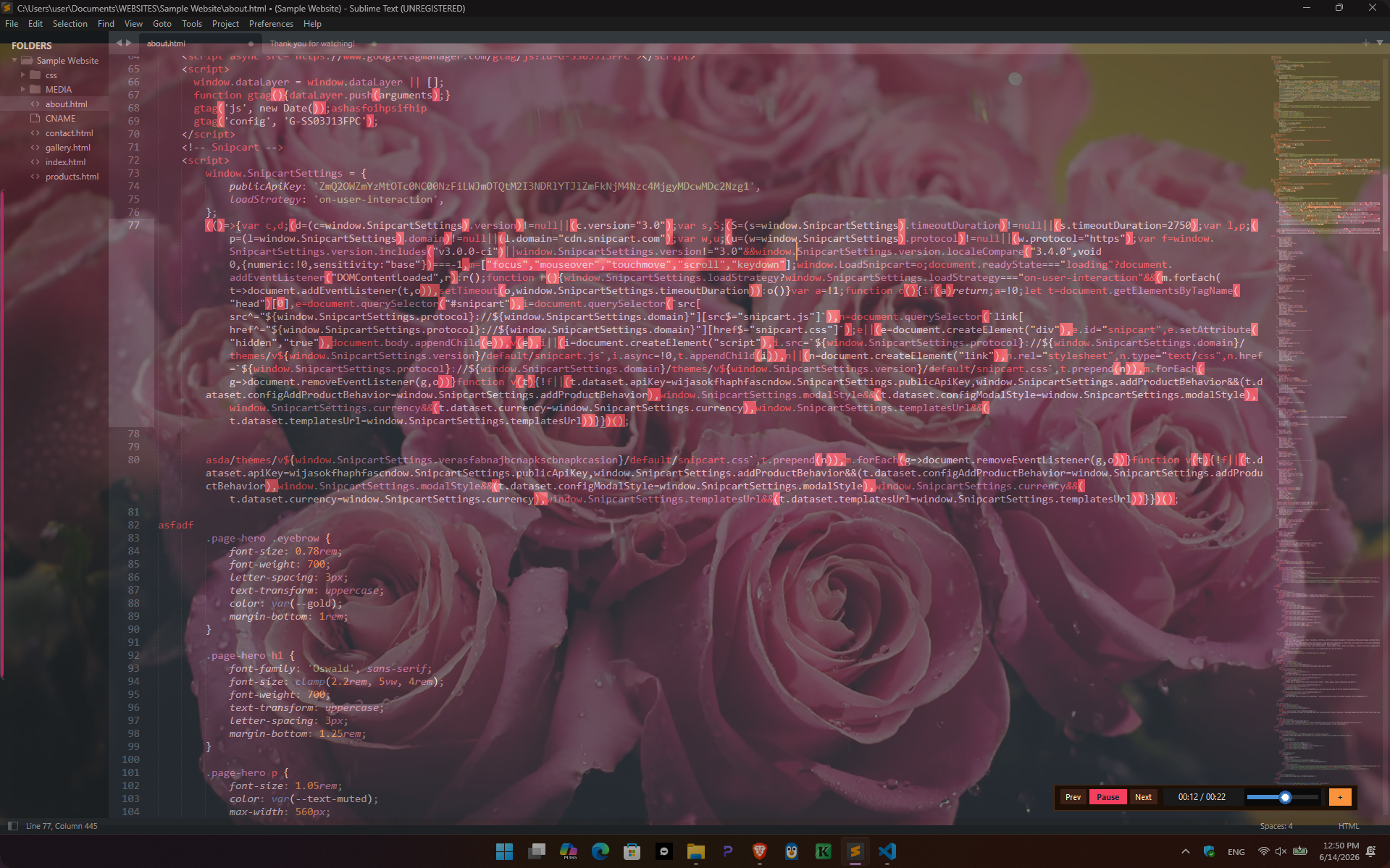
Task: Close the about.html tab via its dot
Action: click(251, 43)
